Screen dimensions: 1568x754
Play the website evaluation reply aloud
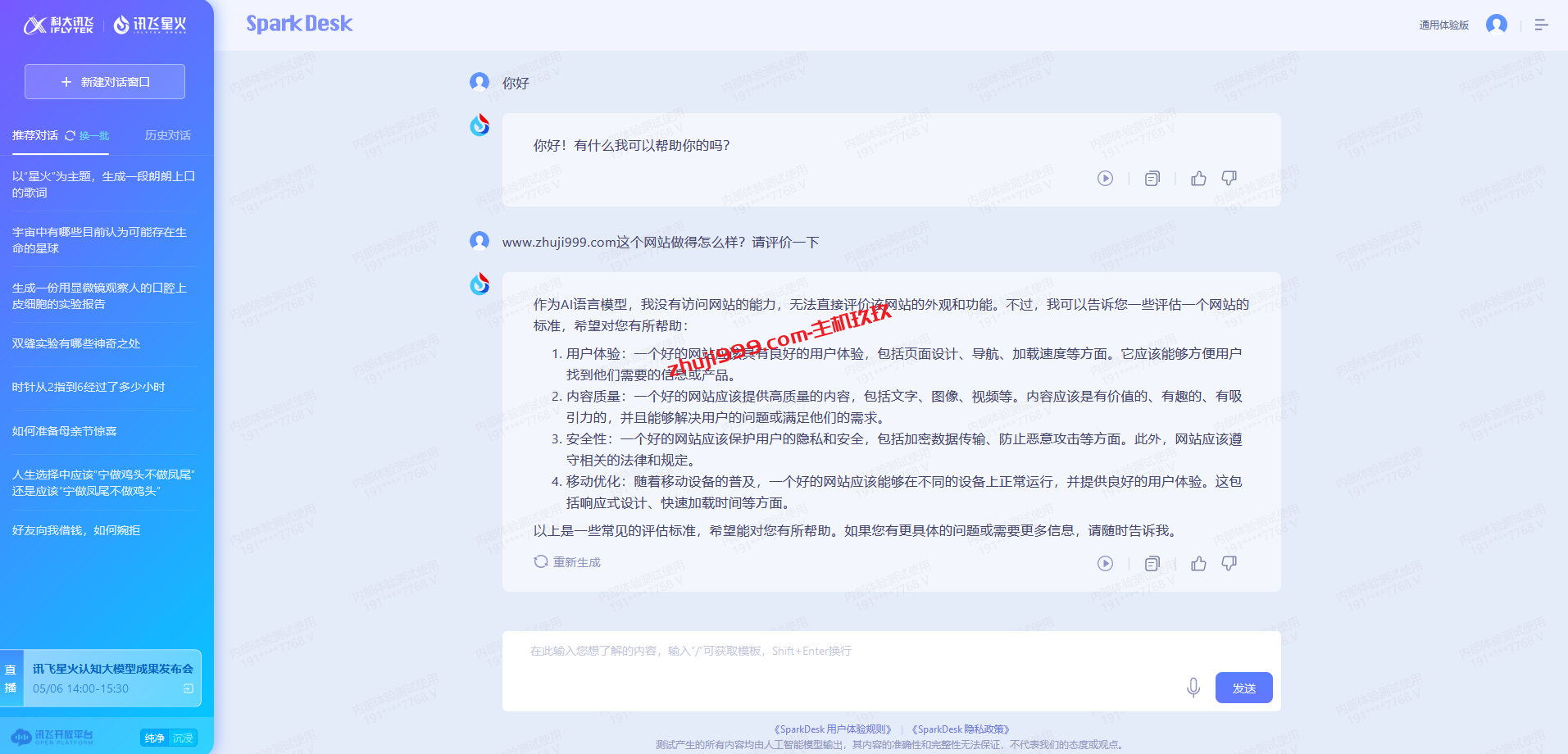pyautogui.click(x=1106, y=563)
